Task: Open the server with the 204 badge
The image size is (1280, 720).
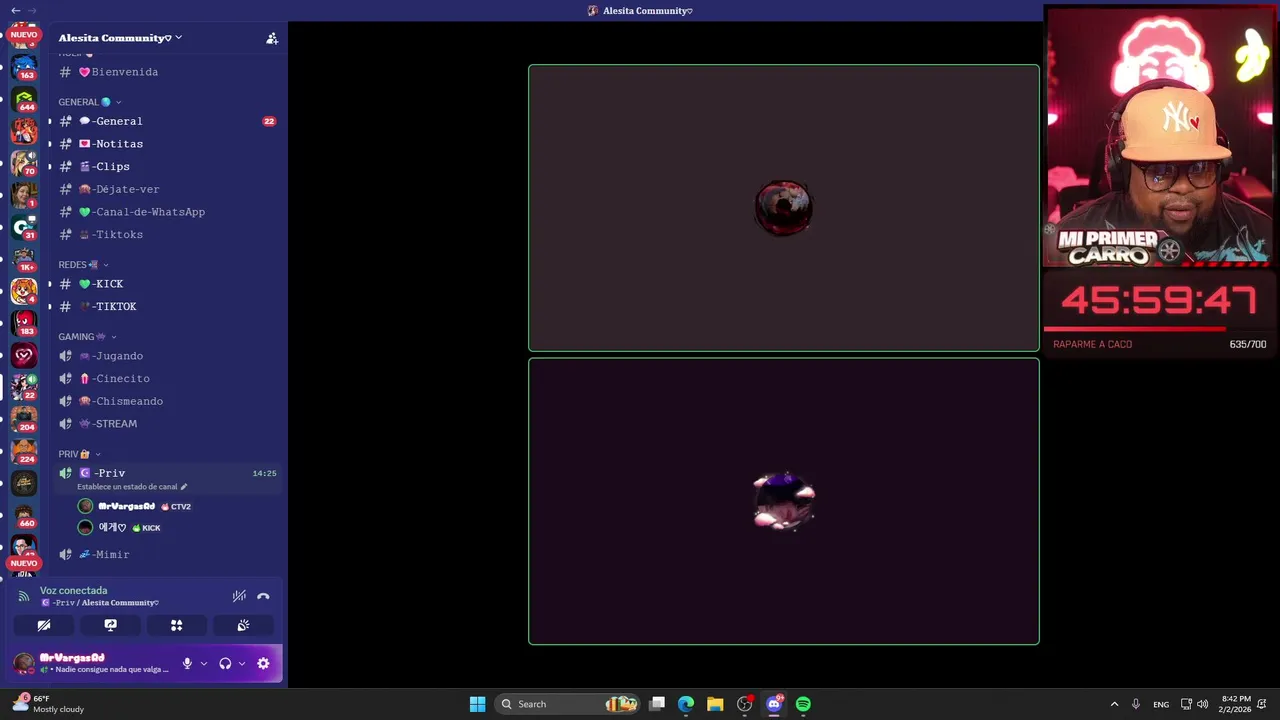Action: click(x=24, y=419)
